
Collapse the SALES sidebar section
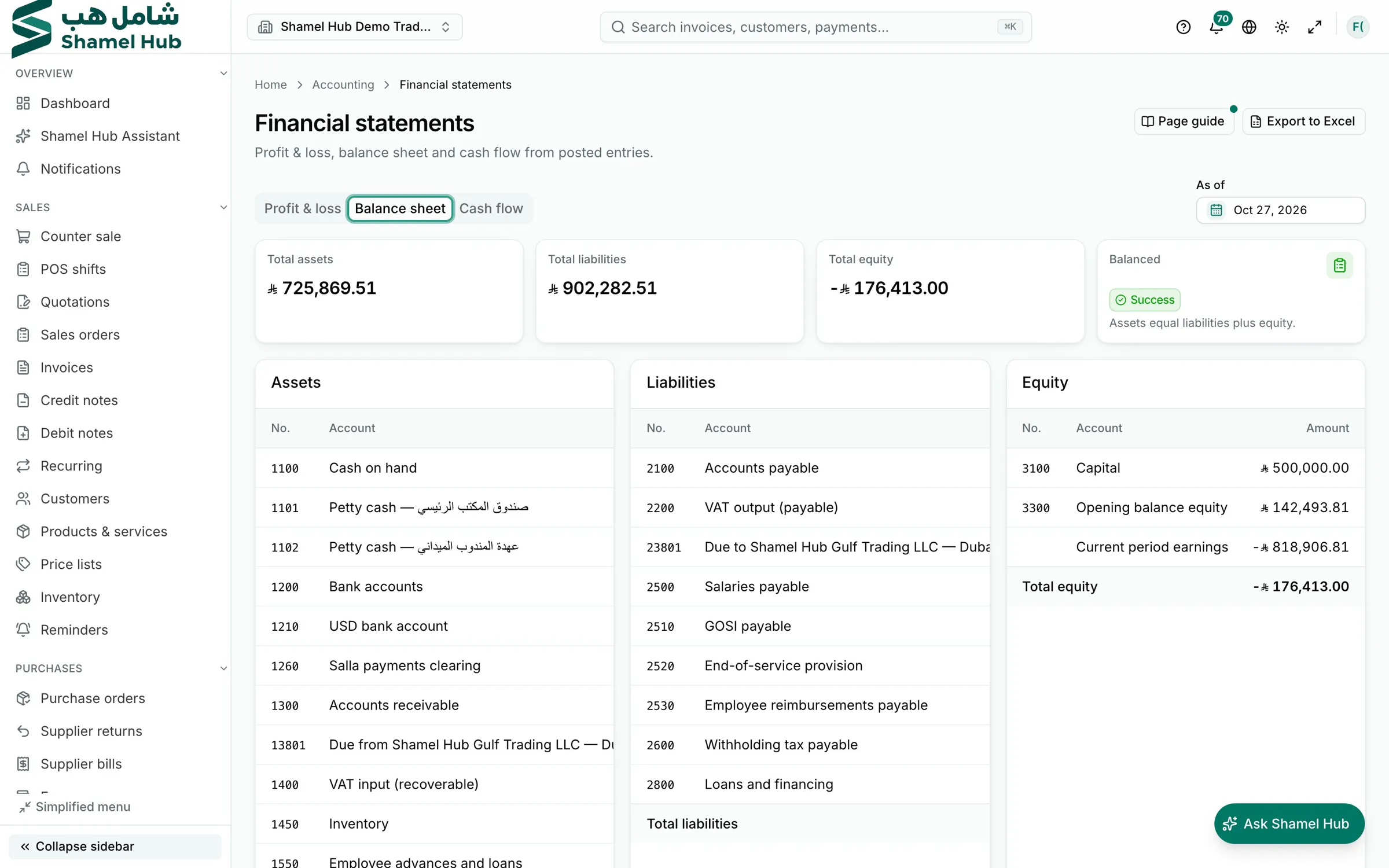point(223,207)
